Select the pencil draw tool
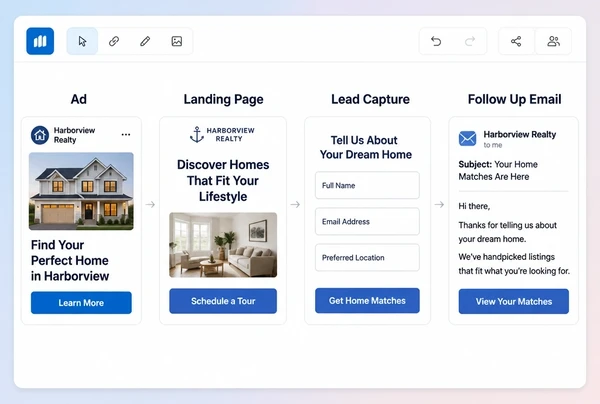 pyautogui.click(x=145, y=41)
